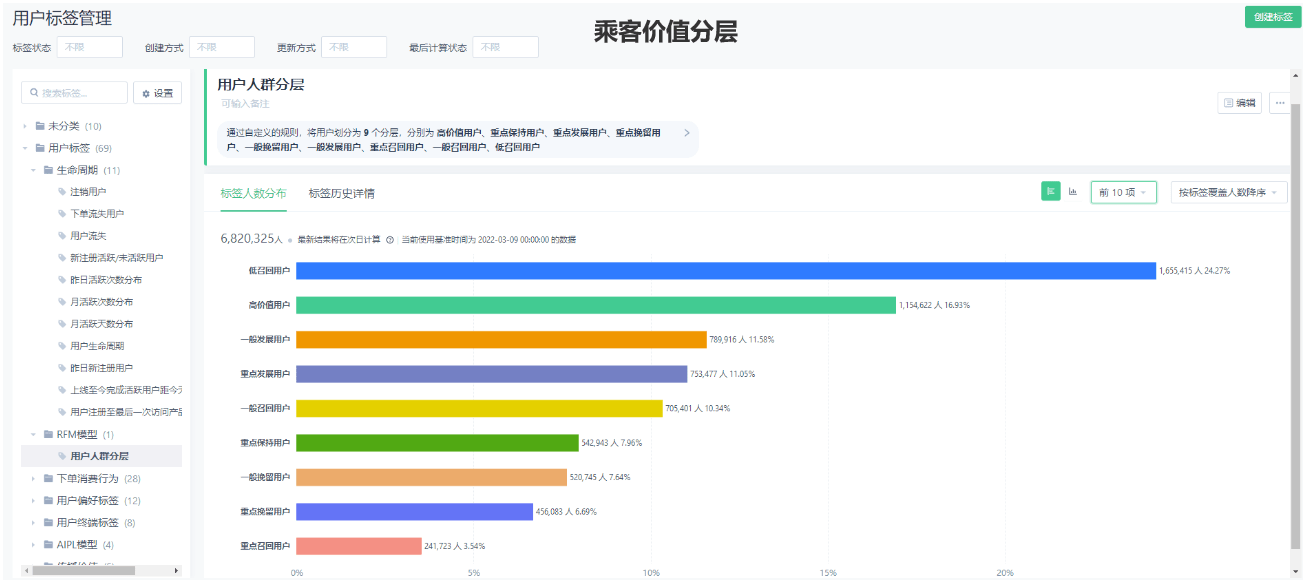Screen dimensions: 1304x585
Task: Switch to the 标签历史详情 tab
Action: click(341, 193)
